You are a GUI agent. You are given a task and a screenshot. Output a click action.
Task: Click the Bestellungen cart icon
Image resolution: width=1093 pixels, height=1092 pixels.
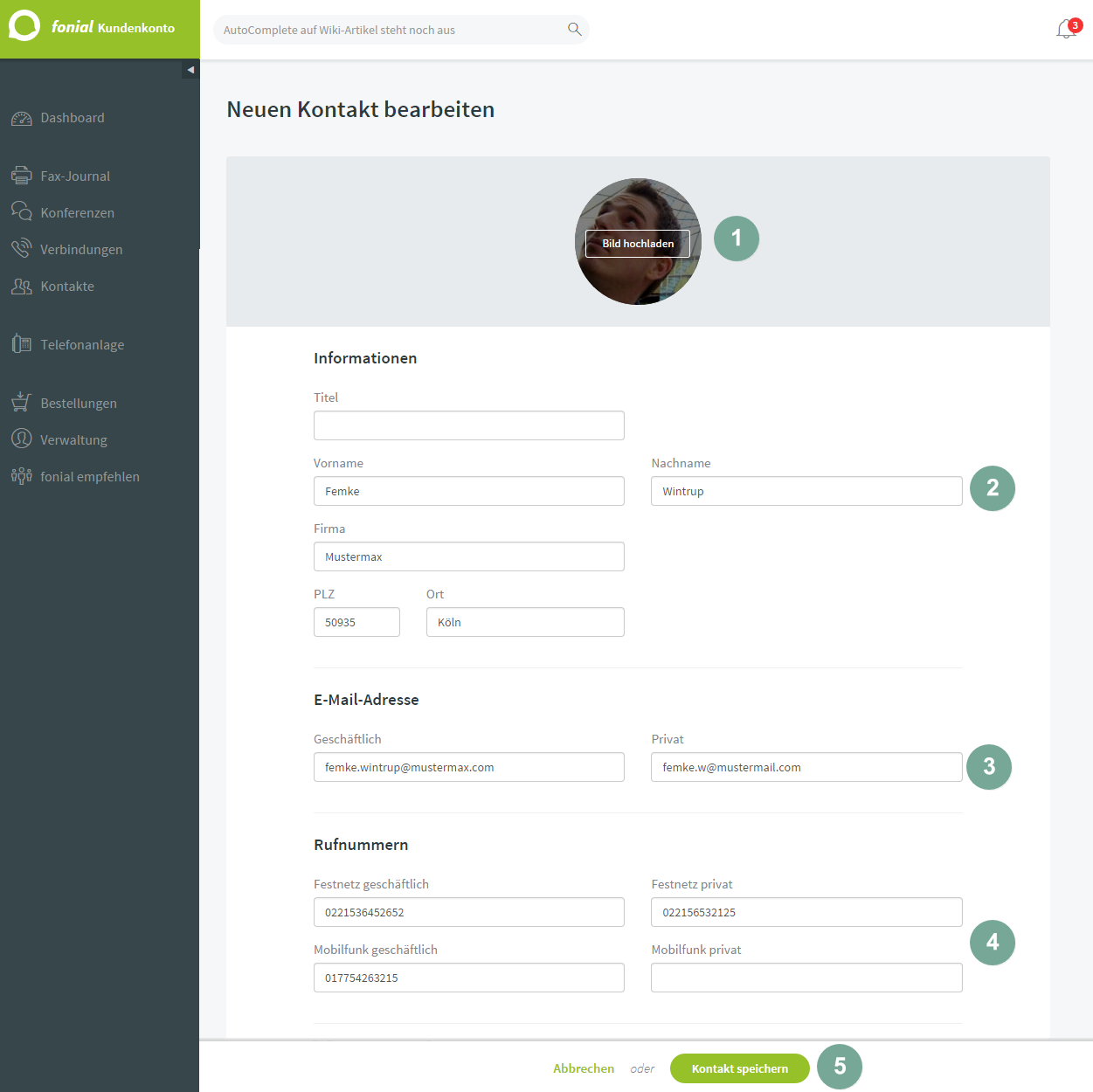(x=21, y=402)
